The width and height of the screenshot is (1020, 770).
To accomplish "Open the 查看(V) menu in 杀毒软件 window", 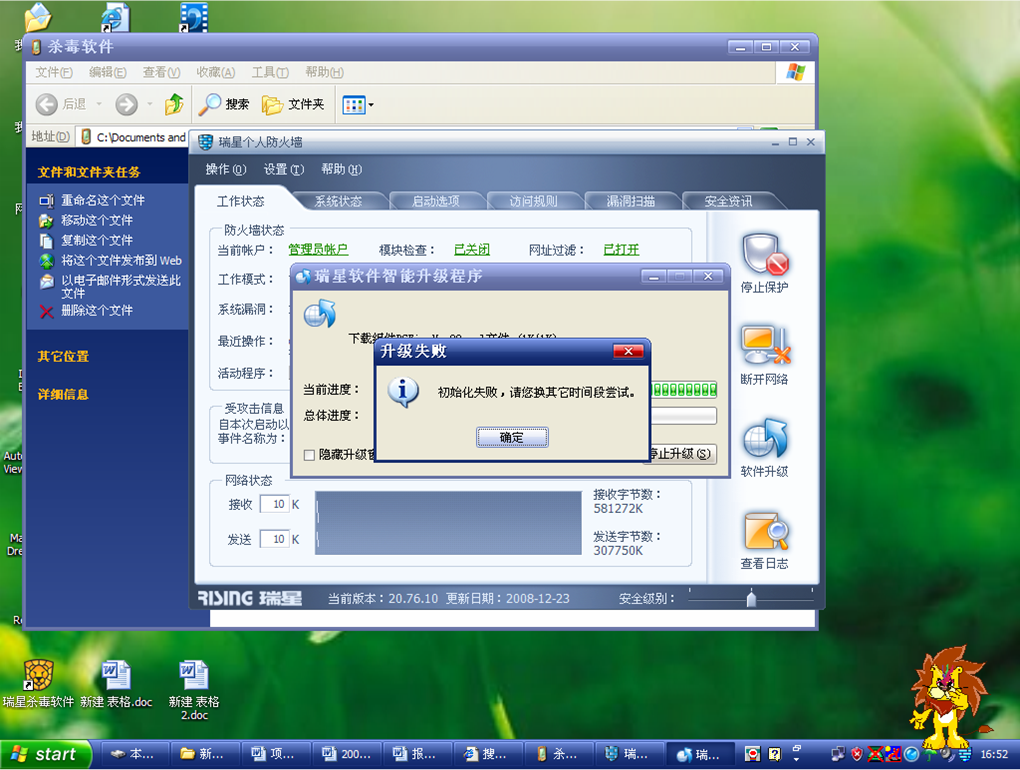I will [161, 72].
